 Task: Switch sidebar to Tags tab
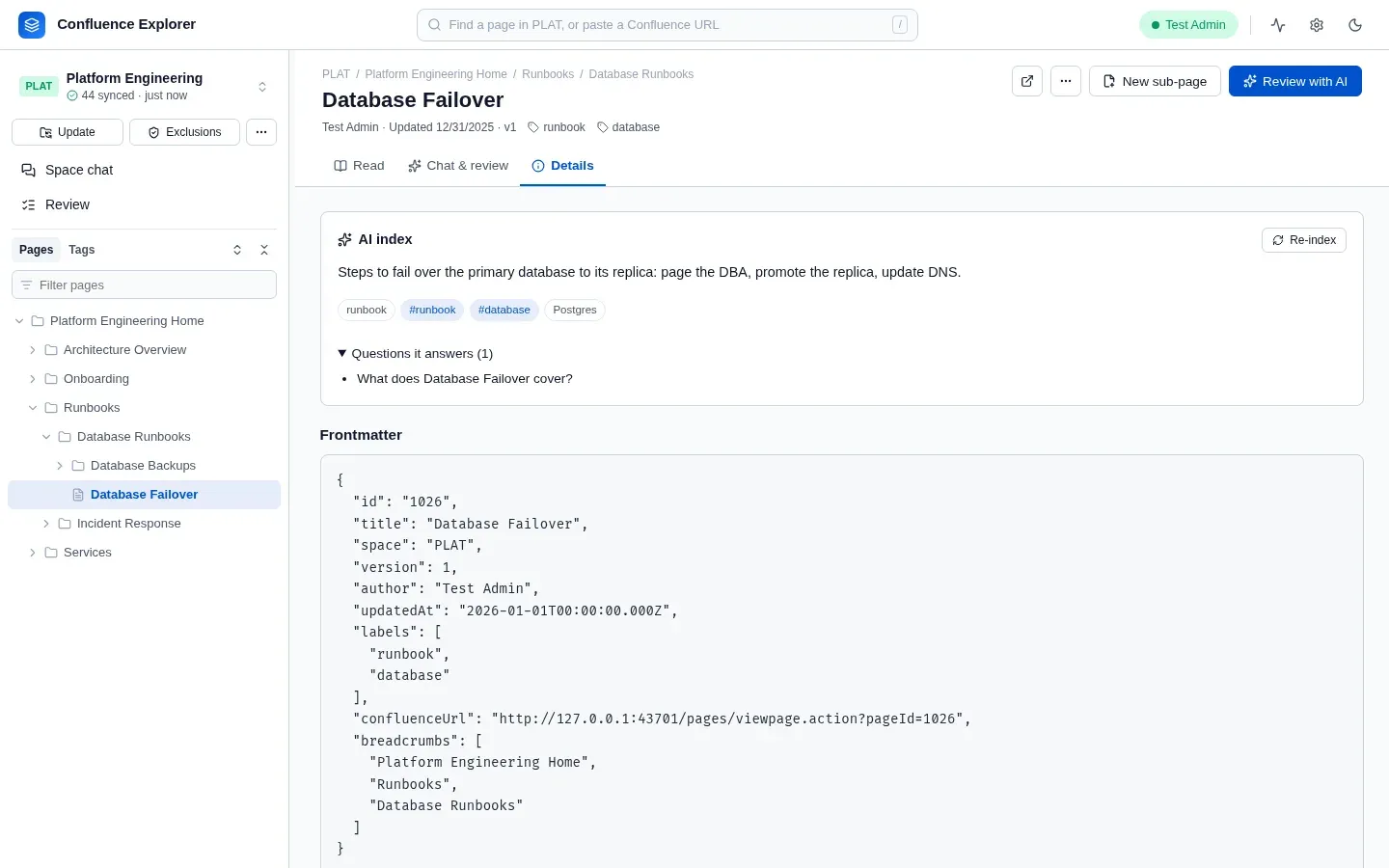click(82, 250)
